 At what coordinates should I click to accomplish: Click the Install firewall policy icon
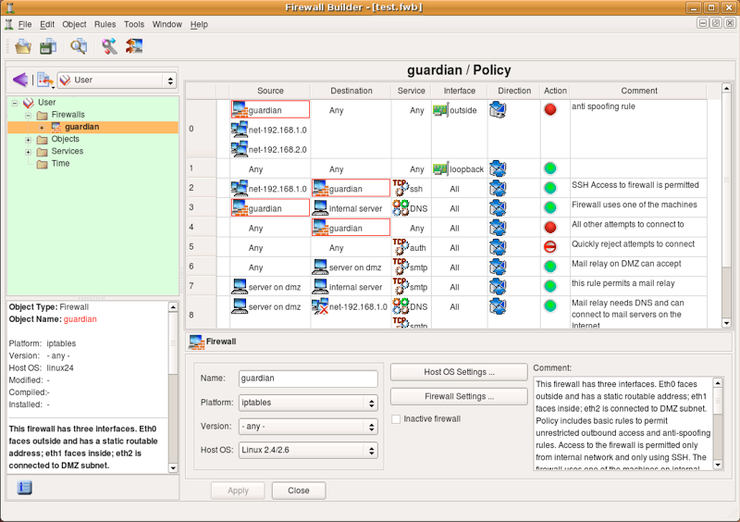pos(134,46)
